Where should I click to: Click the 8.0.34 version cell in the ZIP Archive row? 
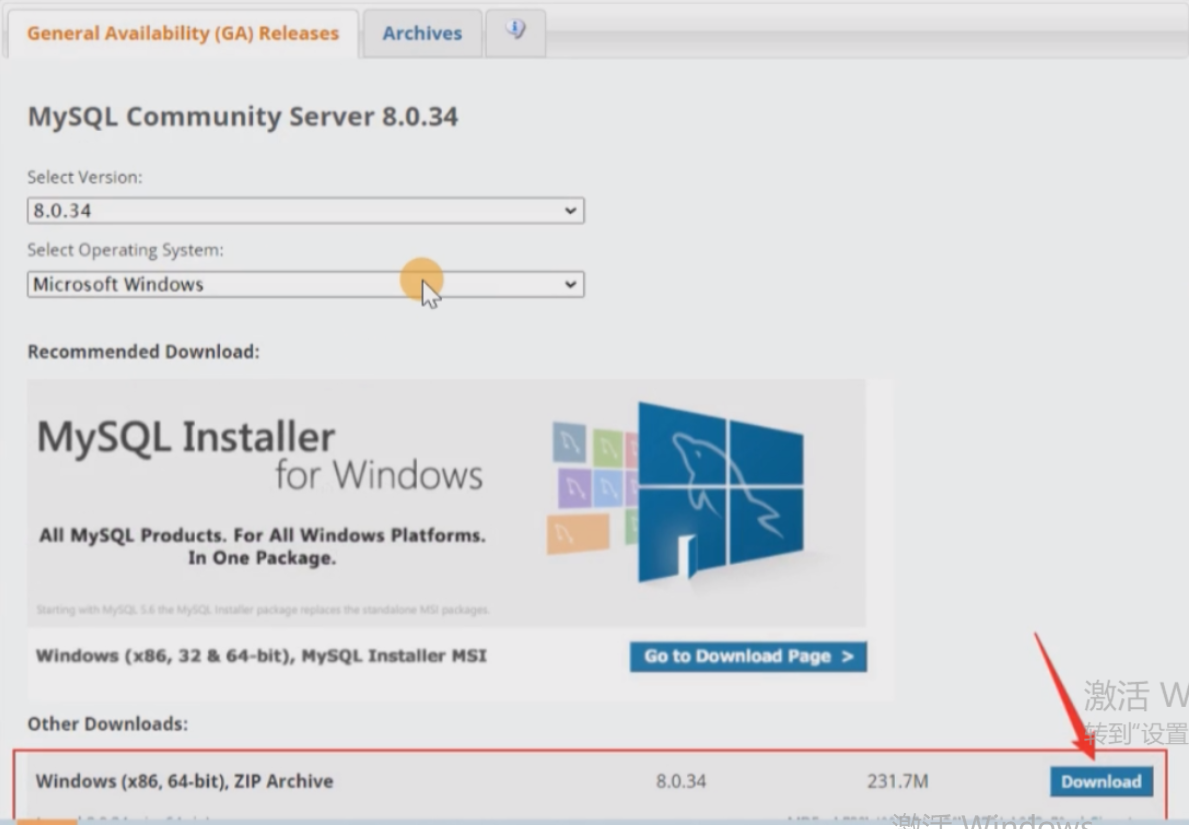681,781
